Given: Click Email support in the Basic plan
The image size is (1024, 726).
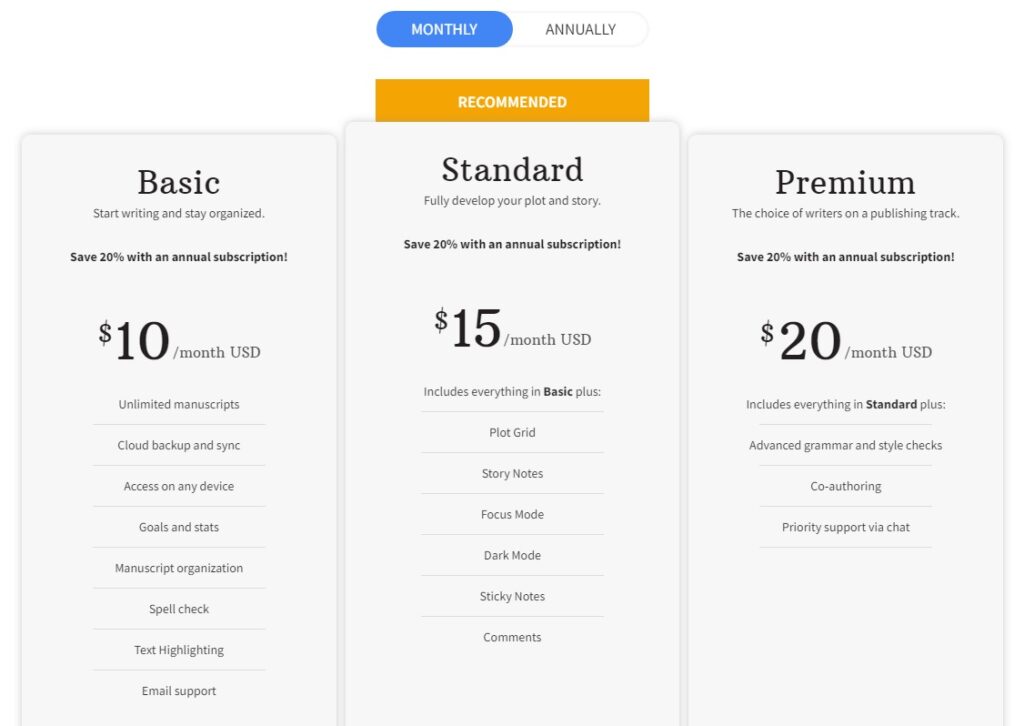Looking at the screenshot, I should pos(179,691).
